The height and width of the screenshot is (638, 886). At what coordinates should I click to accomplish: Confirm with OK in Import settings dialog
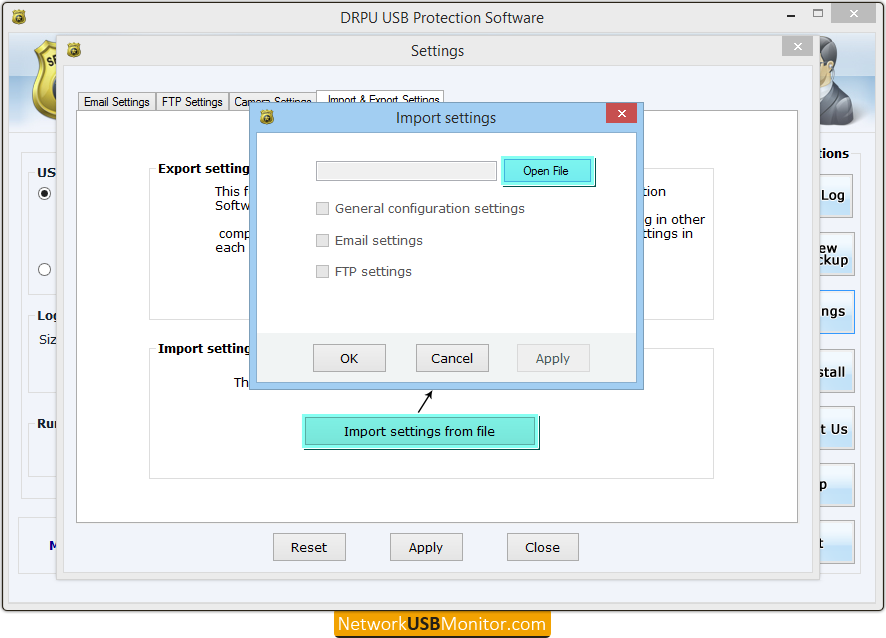[x=349, y=358]
